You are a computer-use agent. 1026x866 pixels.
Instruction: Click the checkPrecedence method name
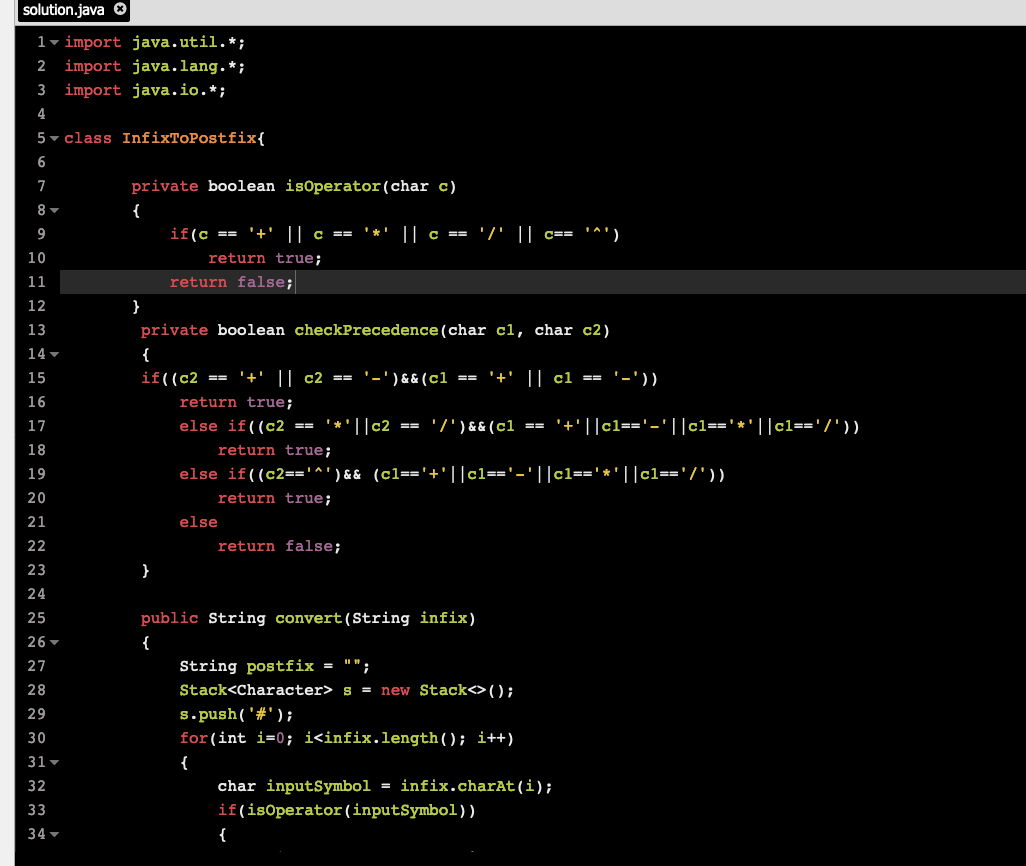[368, 330]
